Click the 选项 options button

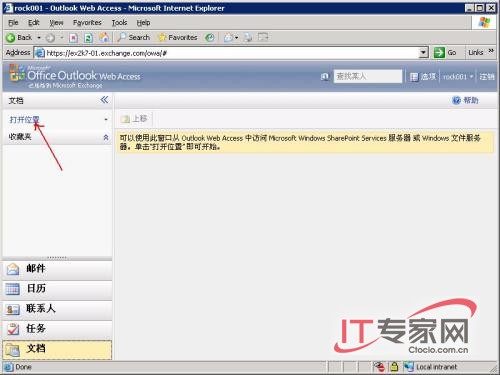click(423, 77)
